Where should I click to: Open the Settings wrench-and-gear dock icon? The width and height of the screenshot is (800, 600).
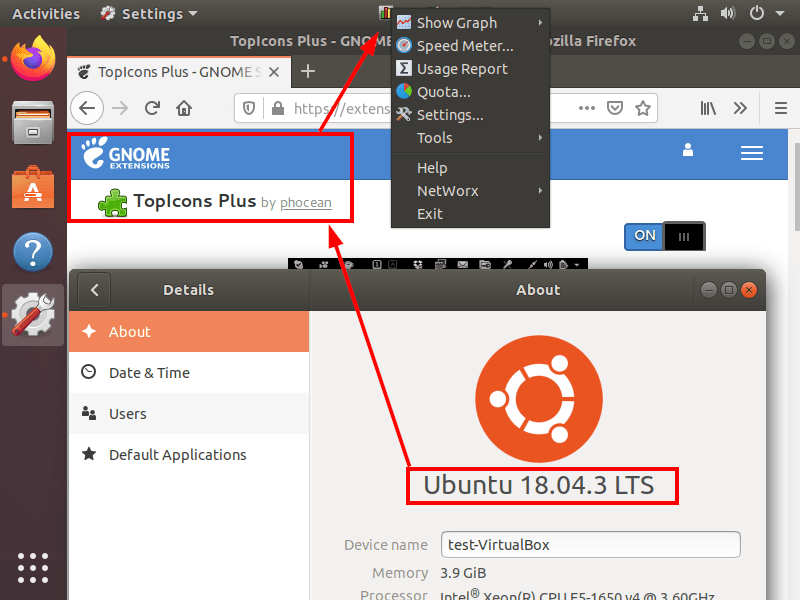tap(33, 315)
